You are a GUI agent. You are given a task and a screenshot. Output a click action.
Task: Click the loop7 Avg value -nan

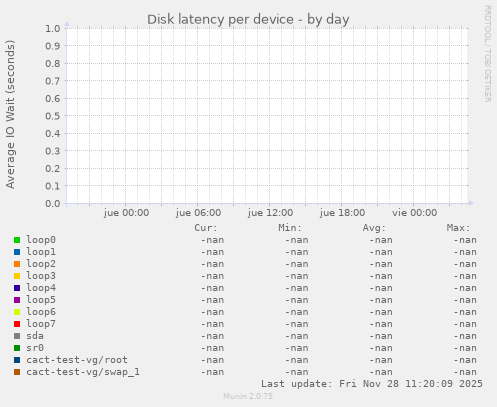click(x=381, y=324)
